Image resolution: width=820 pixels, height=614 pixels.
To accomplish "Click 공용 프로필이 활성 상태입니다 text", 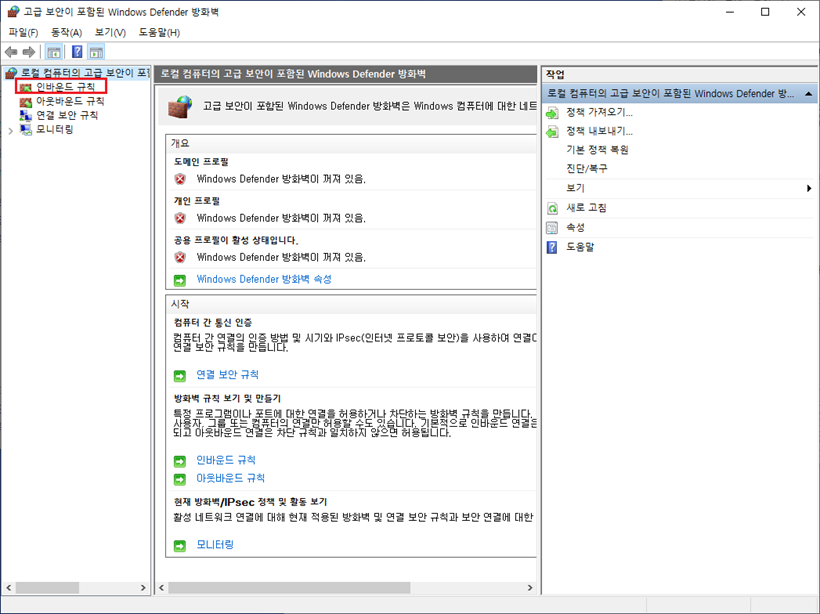I will click(x=236, y=241).
